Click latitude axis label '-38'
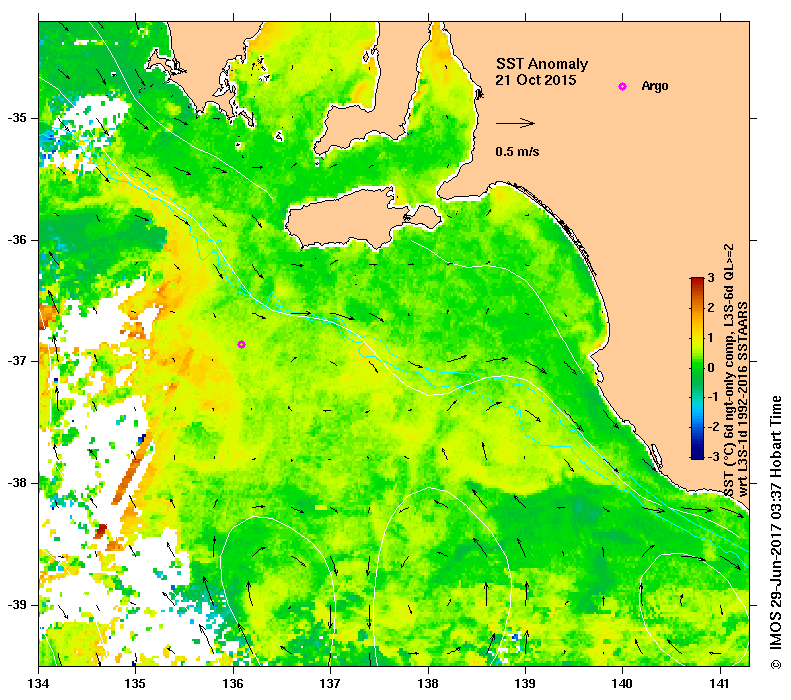 pos(17,483)
